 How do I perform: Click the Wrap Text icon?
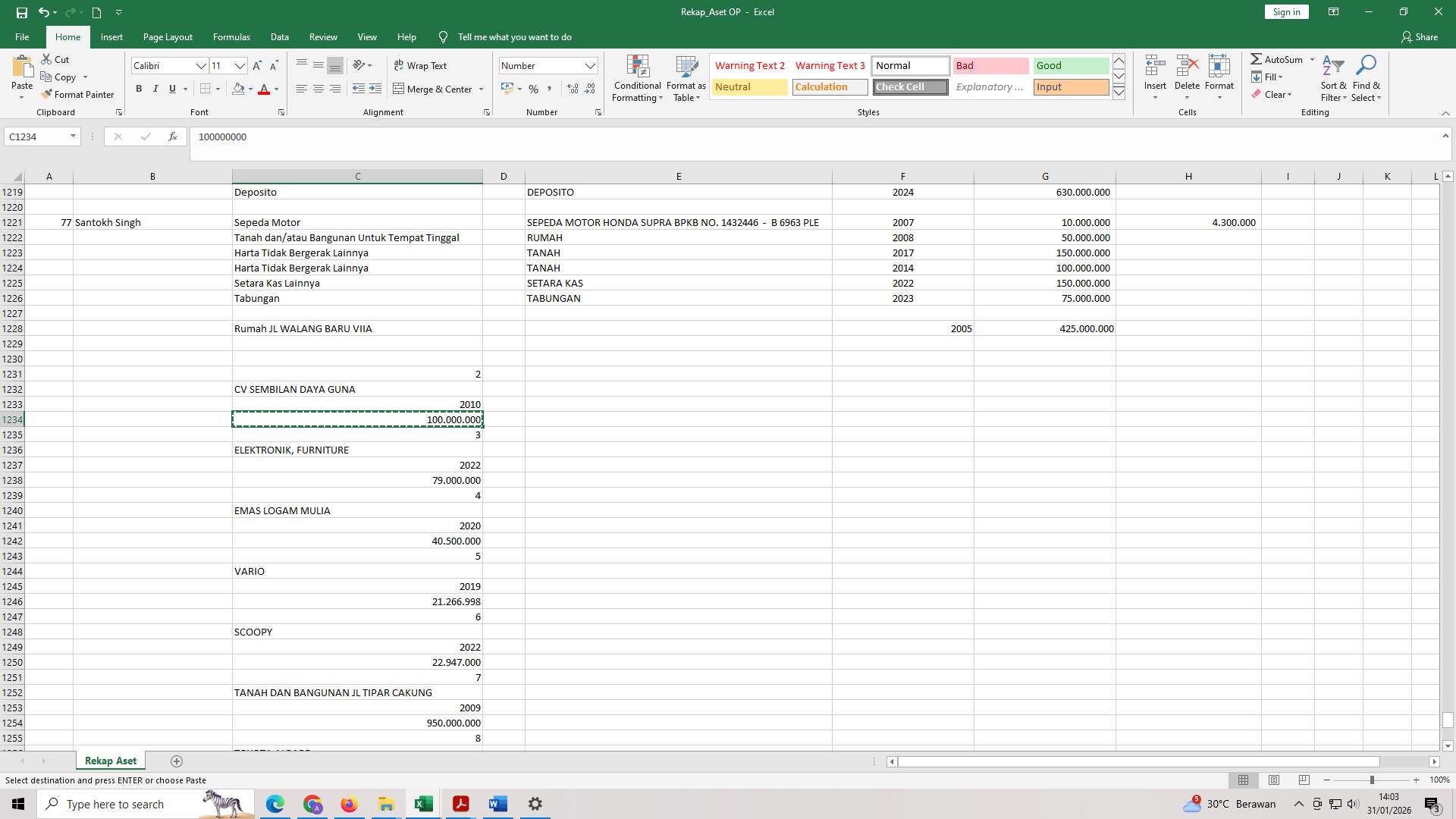pos(400,65)
